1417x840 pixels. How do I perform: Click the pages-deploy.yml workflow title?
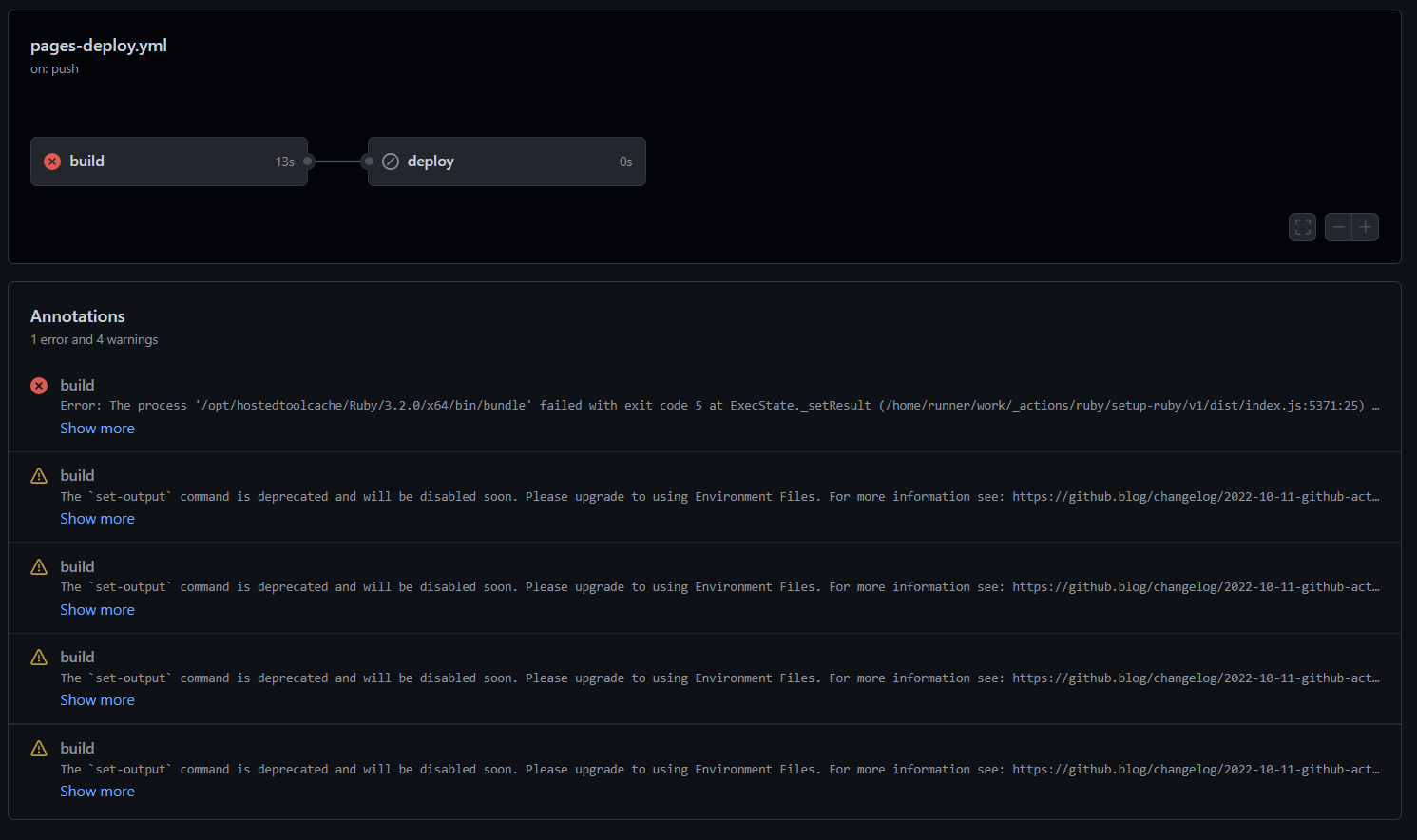point(98,45)
